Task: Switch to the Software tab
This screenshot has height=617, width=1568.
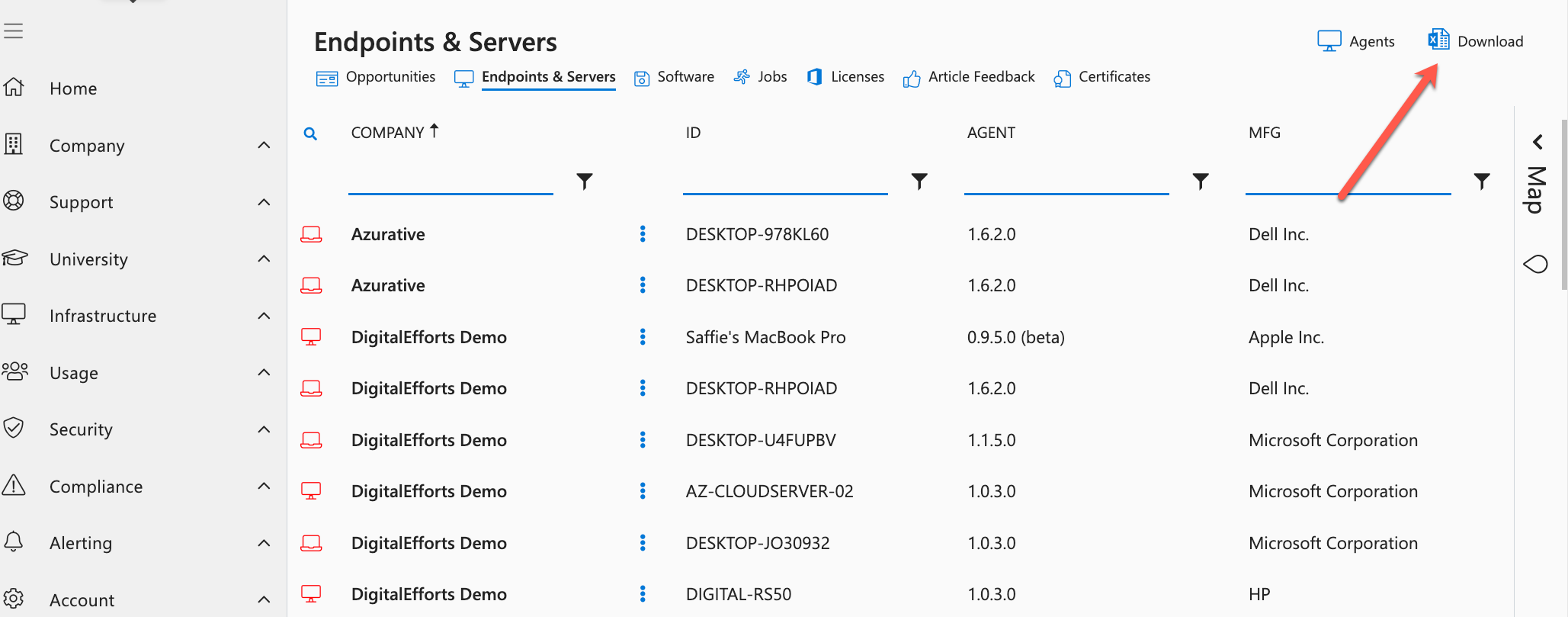Action: click(675, 77)
